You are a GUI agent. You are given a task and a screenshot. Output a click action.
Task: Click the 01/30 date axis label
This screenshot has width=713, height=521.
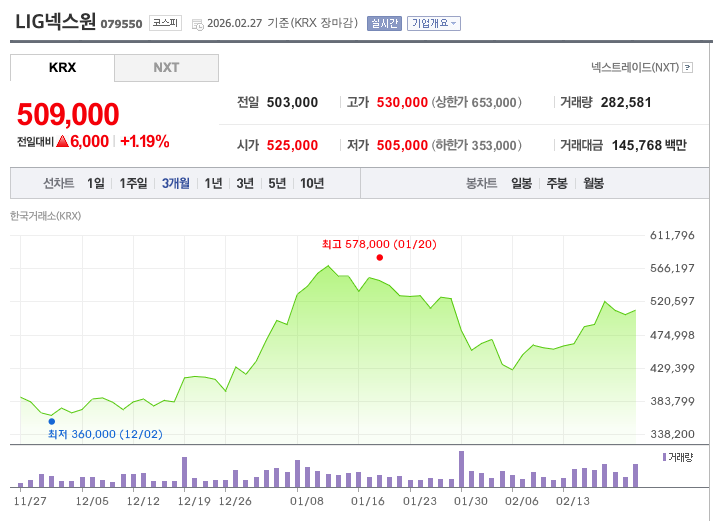coord(471,501)
